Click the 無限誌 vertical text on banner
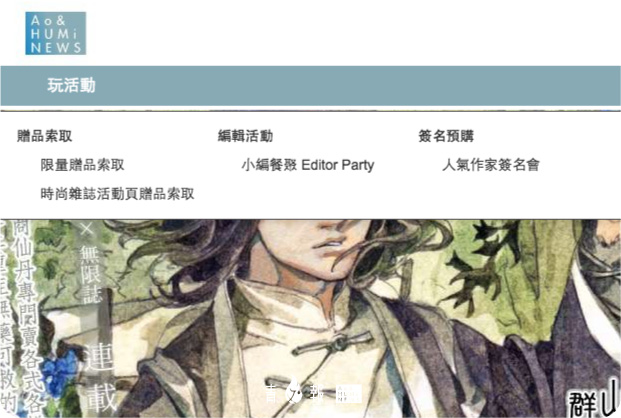The width and height of the screenshot is (621, 418). pos(91,274)
